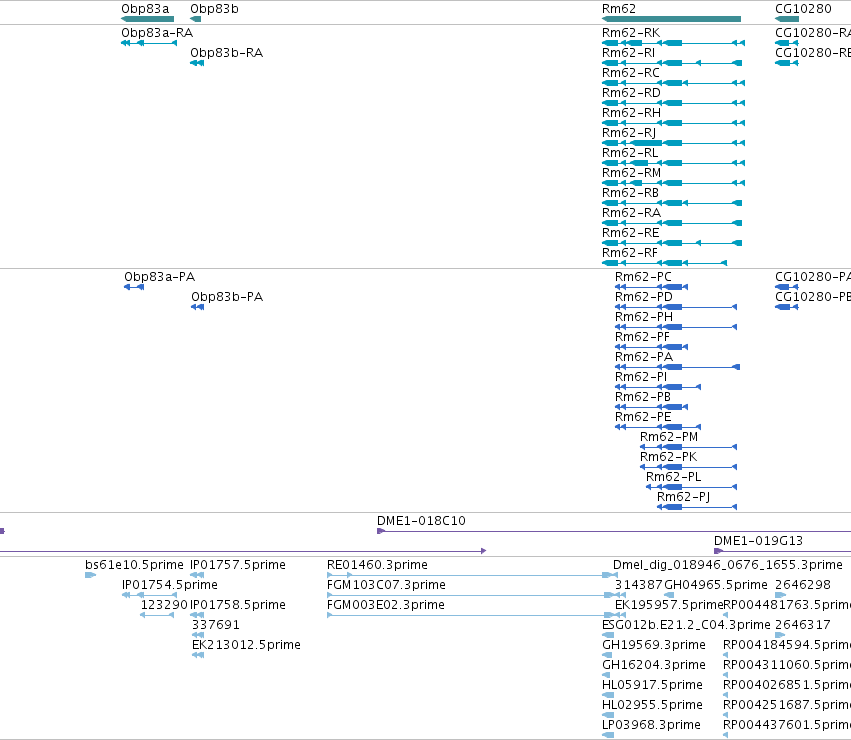Viewport: 851px width, 740px height.
Task: Select EST GH19569.3prime
Action: pos(654,646)
